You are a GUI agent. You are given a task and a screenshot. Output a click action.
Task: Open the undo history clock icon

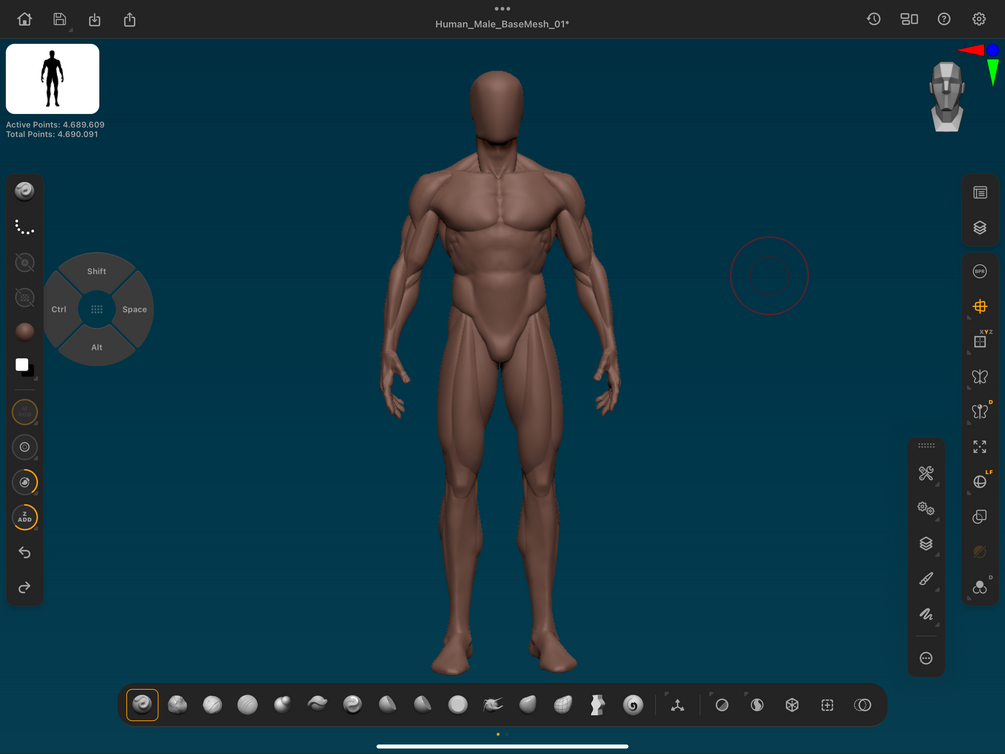point(874,19)
